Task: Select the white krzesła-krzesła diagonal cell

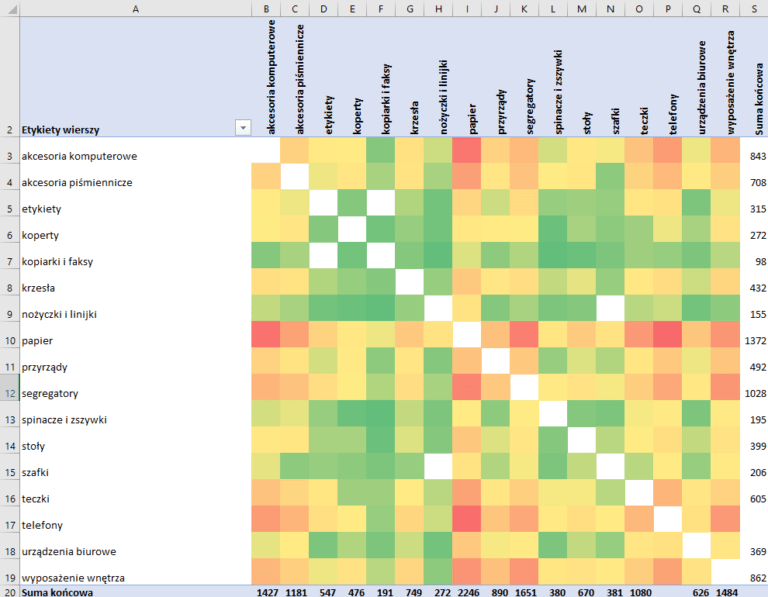Action: 409,288
